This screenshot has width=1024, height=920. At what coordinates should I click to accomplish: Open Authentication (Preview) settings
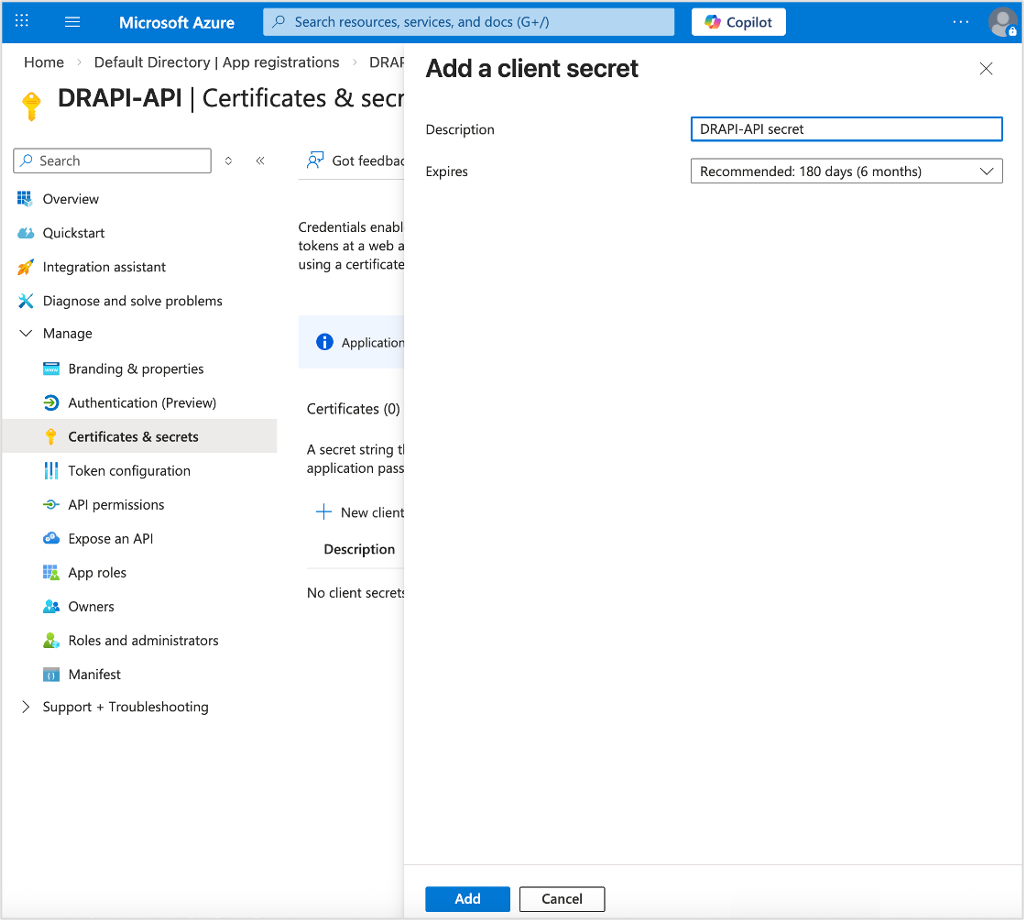click(x=143, y=402)
